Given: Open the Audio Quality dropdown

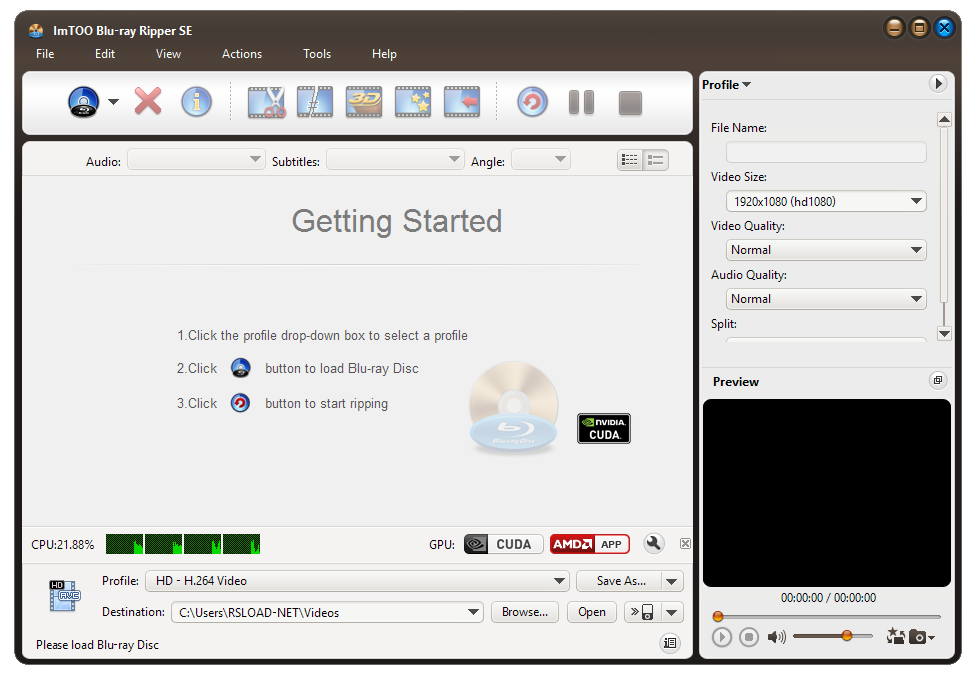Looking at the screenshot, I should (x=826, y=298).
